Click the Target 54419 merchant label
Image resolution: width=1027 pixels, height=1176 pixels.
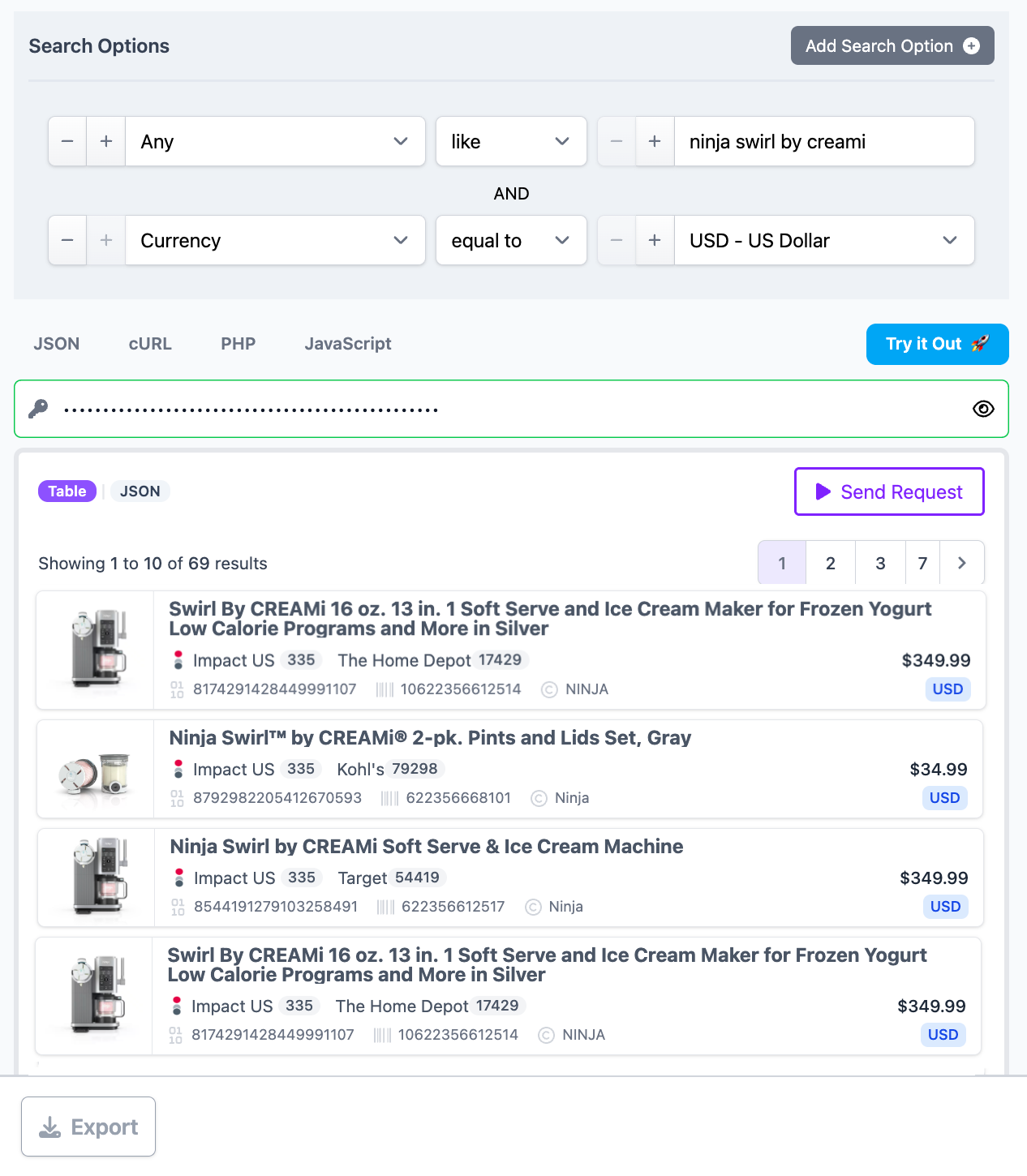pos(391,878)
